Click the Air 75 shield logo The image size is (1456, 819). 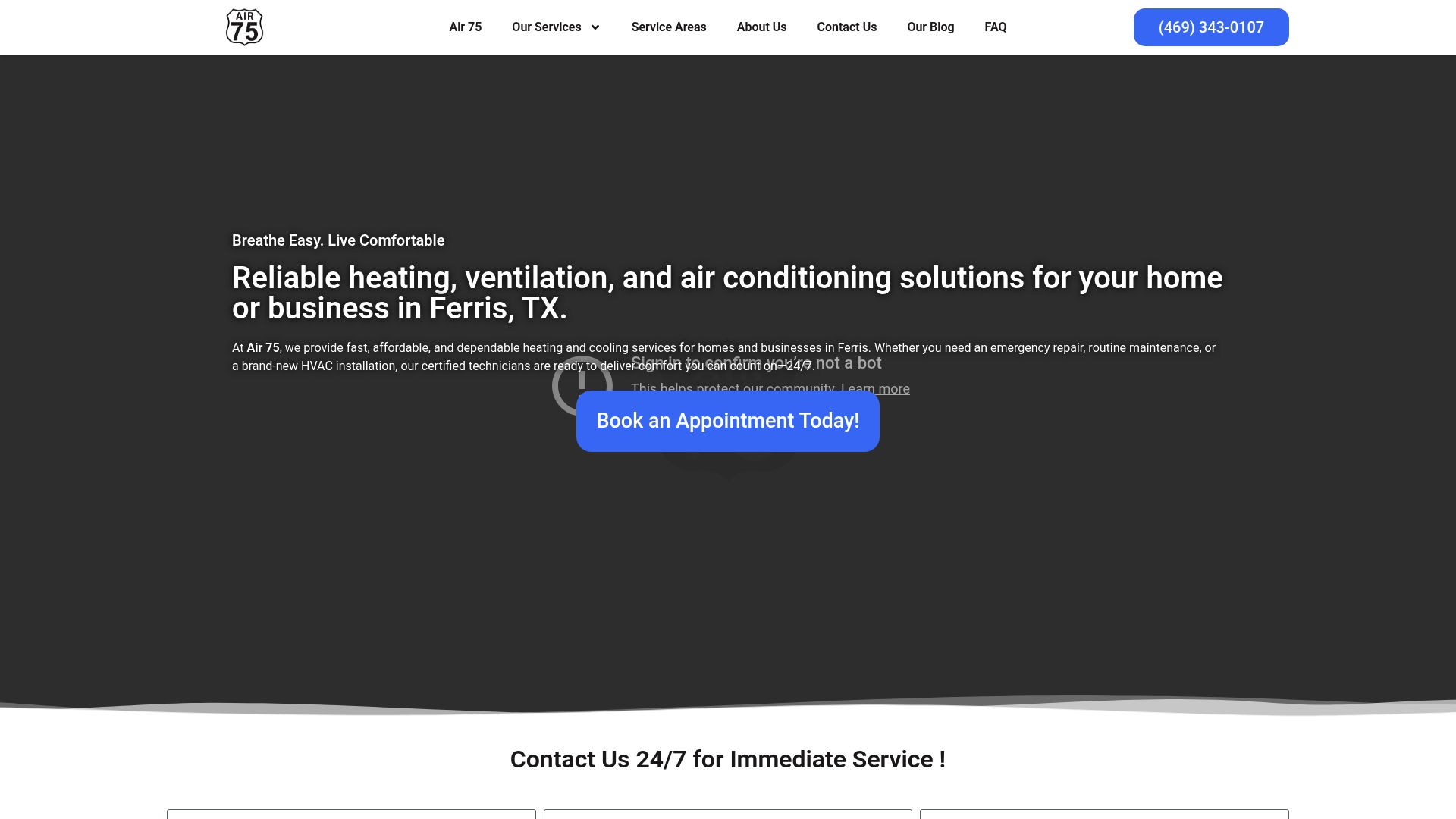point(244,27)
